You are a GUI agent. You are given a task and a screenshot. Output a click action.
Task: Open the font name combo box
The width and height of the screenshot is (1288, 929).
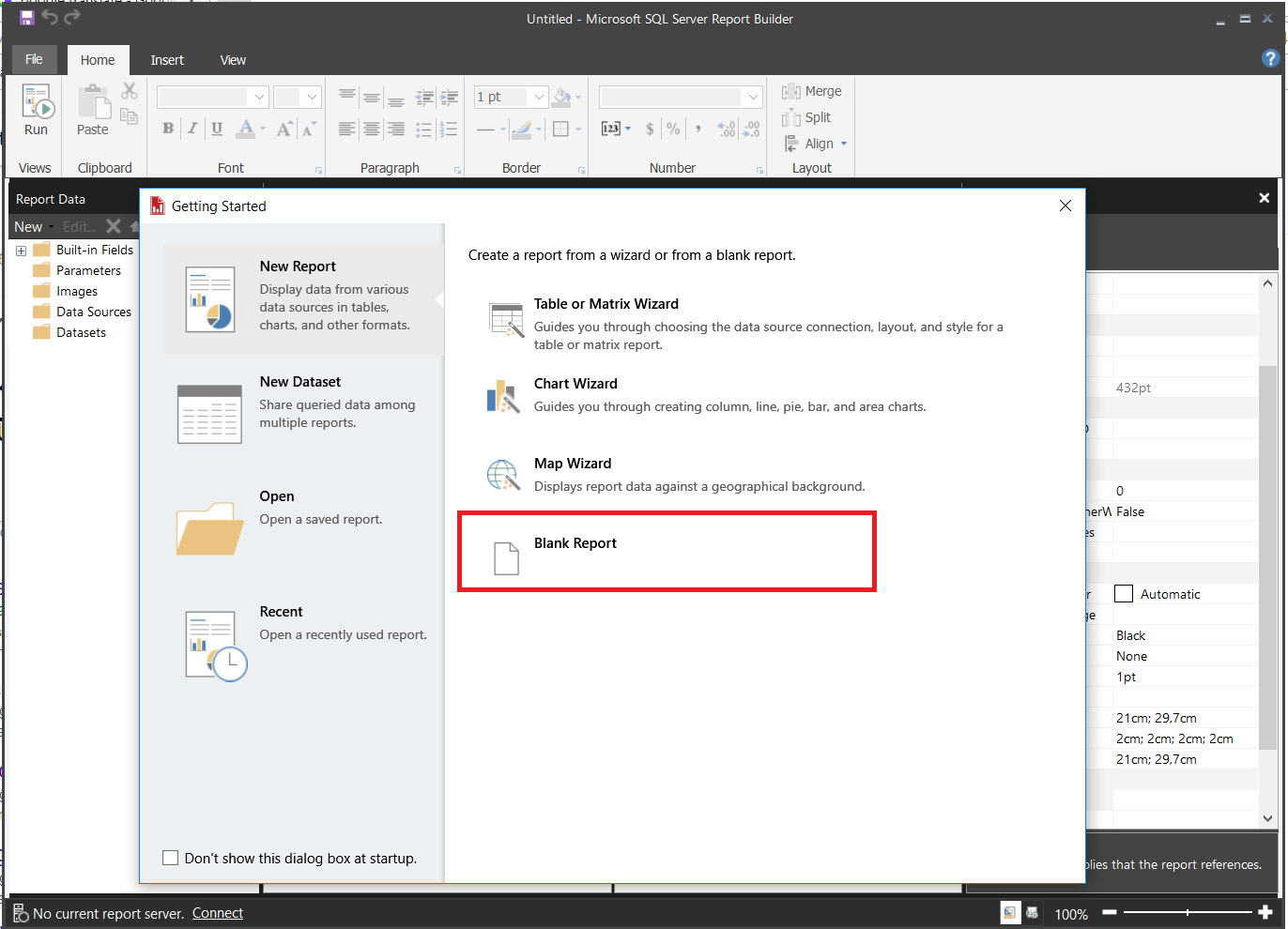[x=213, y=97]
